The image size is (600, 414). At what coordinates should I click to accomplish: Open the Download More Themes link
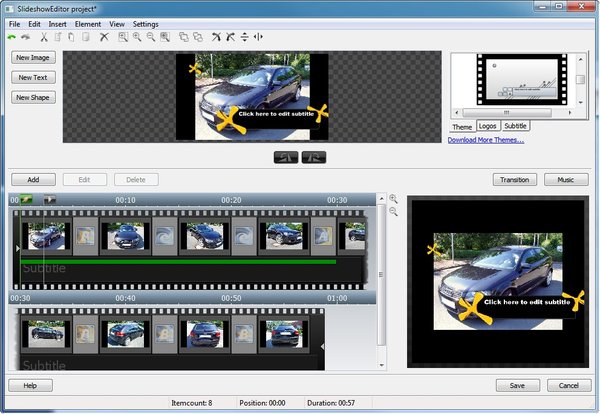486,140
